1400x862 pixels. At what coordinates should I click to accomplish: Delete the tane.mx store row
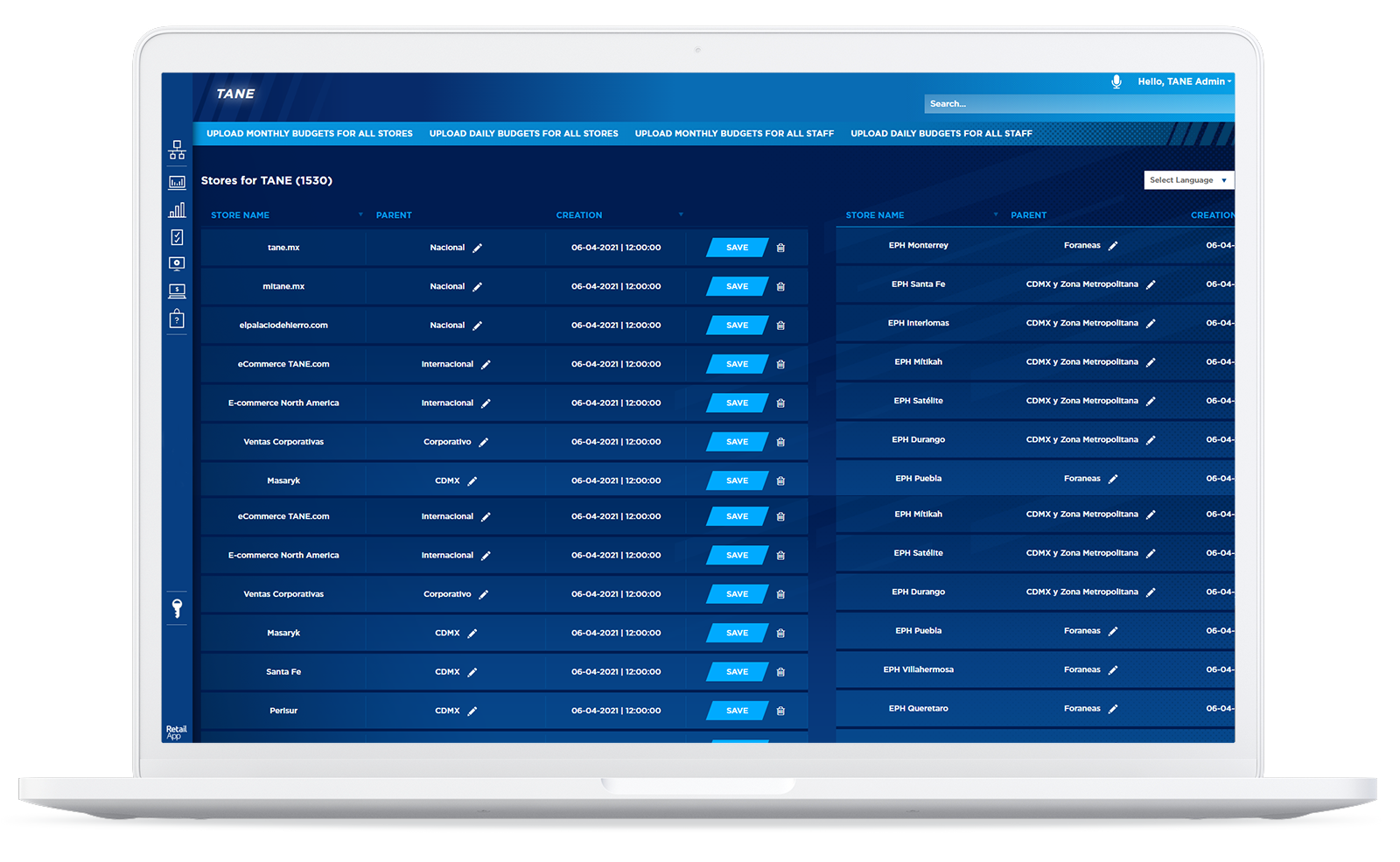tap(780, 248)
